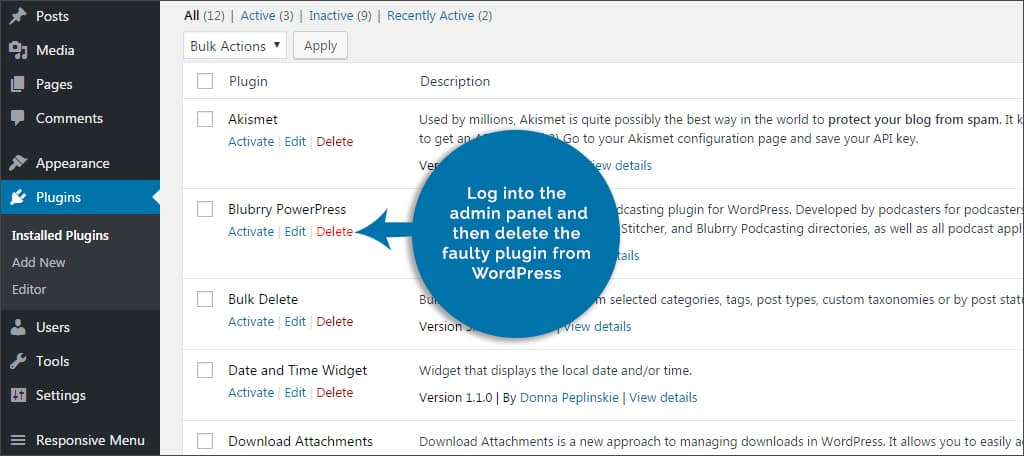
Task: Click the Apply button
Action: click(x=321, y=46)
